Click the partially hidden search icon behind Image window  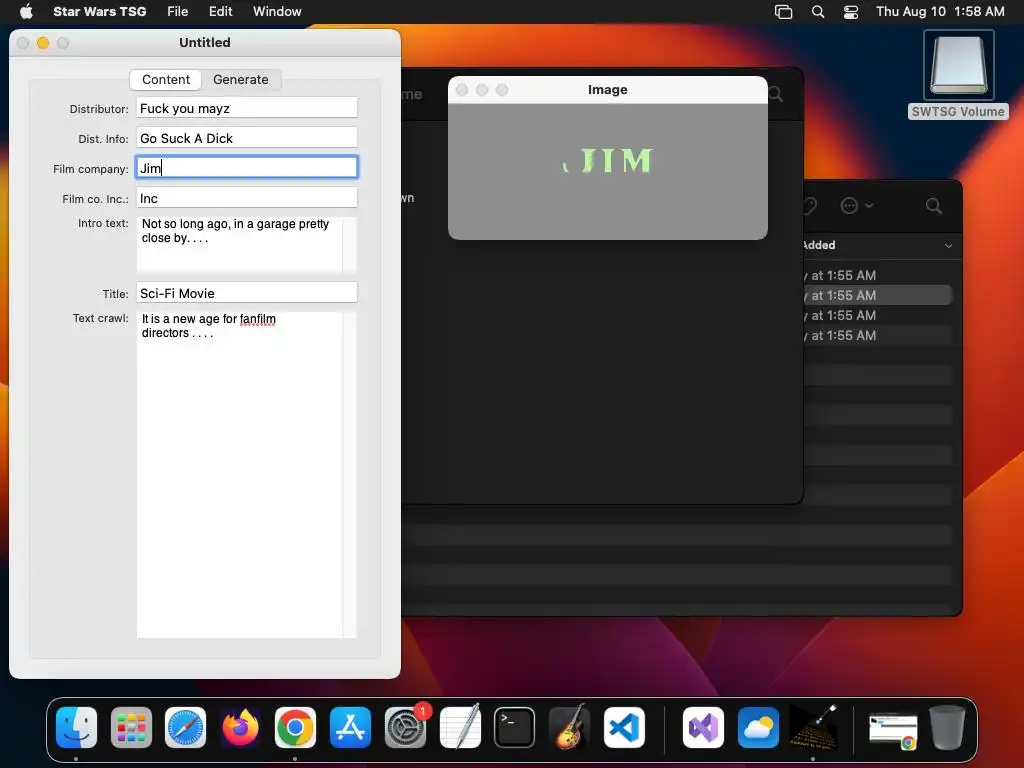pos(776,95)
